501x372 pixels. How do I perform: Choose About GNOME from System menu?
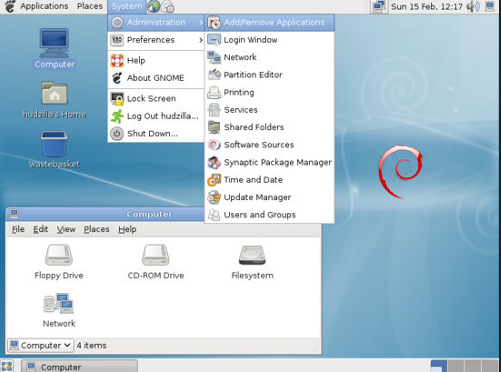156,78
